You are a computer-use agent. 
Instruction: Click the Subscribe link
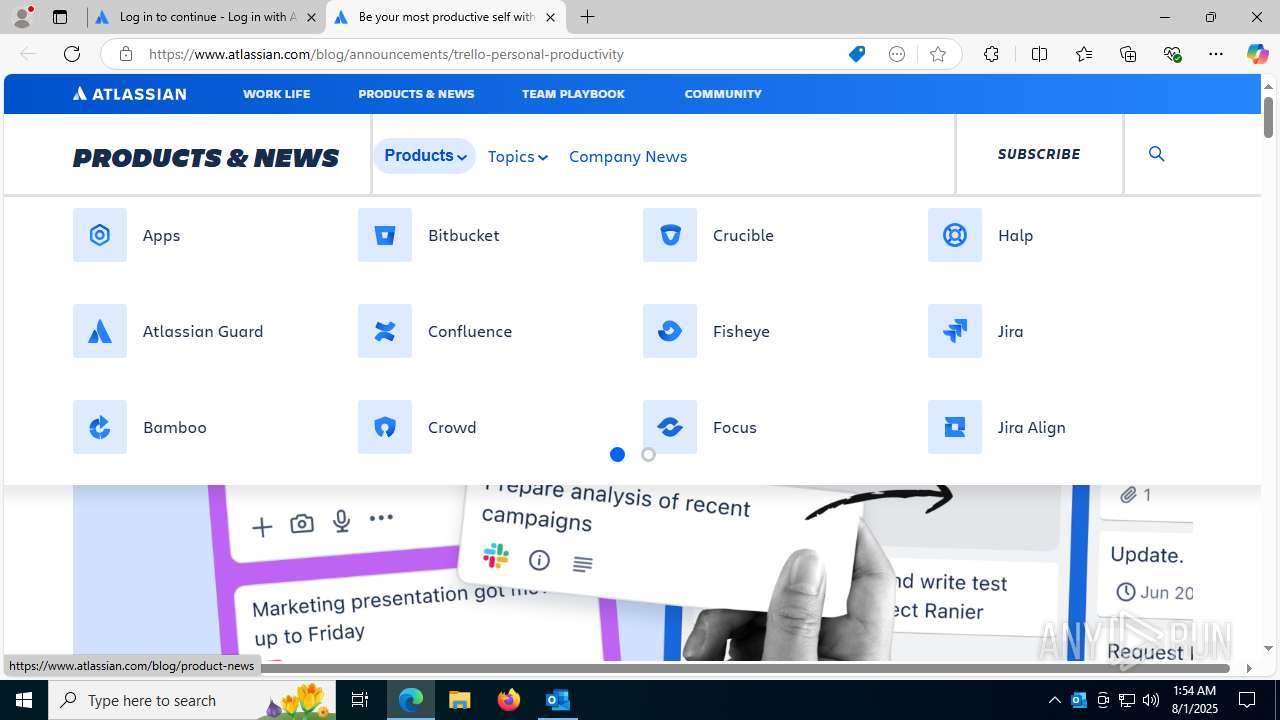click(x=1039, y=154)
